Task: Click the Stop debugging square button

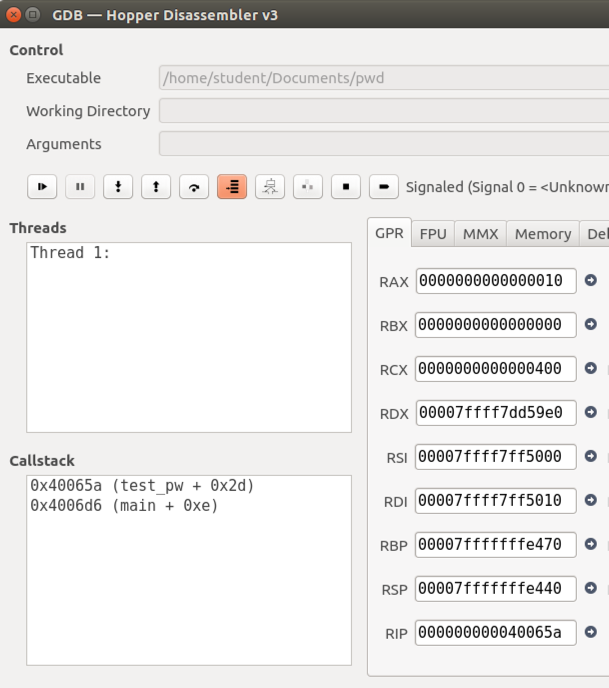Action: [346, 186]
